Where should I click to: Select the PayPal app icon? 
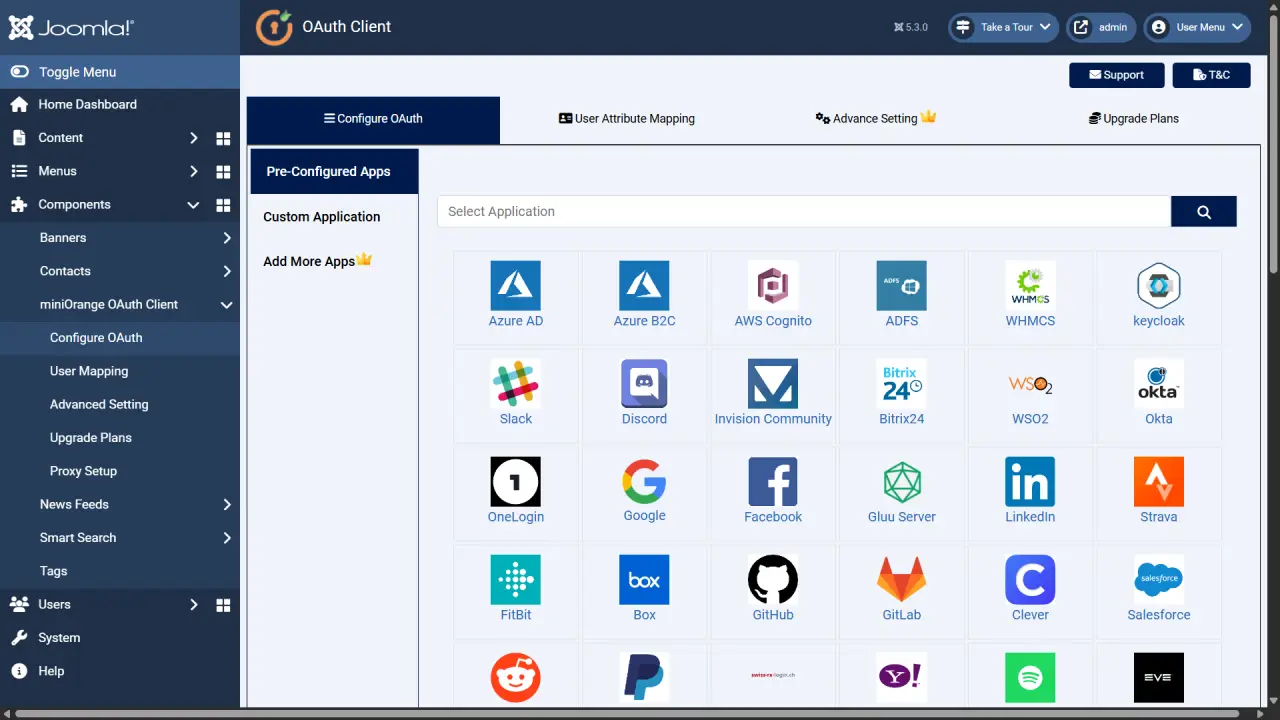coord(644,678)
